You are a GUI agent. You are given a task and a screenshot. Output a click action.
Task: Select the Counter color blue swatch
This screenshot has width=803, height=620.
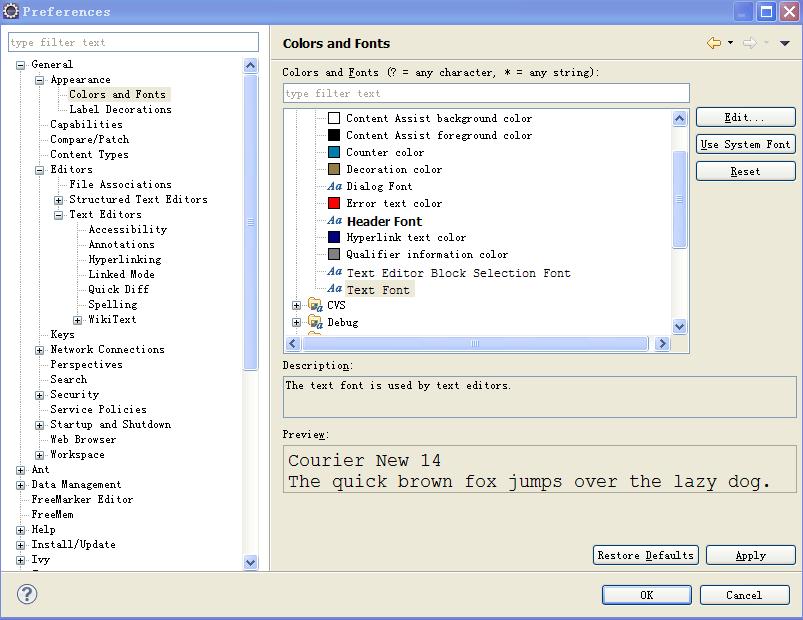click(x=334, y=152)
